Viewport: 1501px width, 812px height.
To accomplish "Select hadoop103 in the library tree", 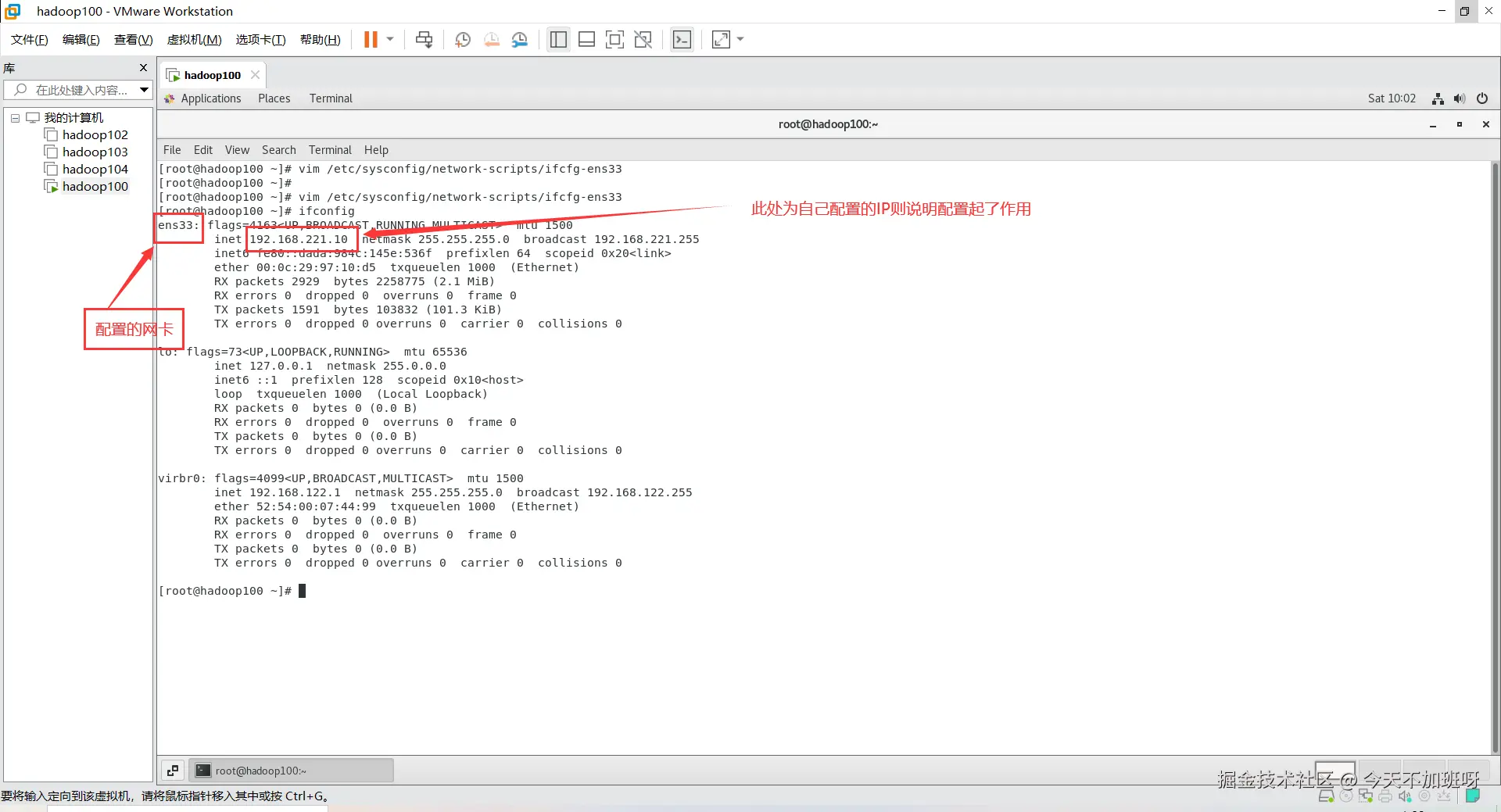I will pos(95,152).
